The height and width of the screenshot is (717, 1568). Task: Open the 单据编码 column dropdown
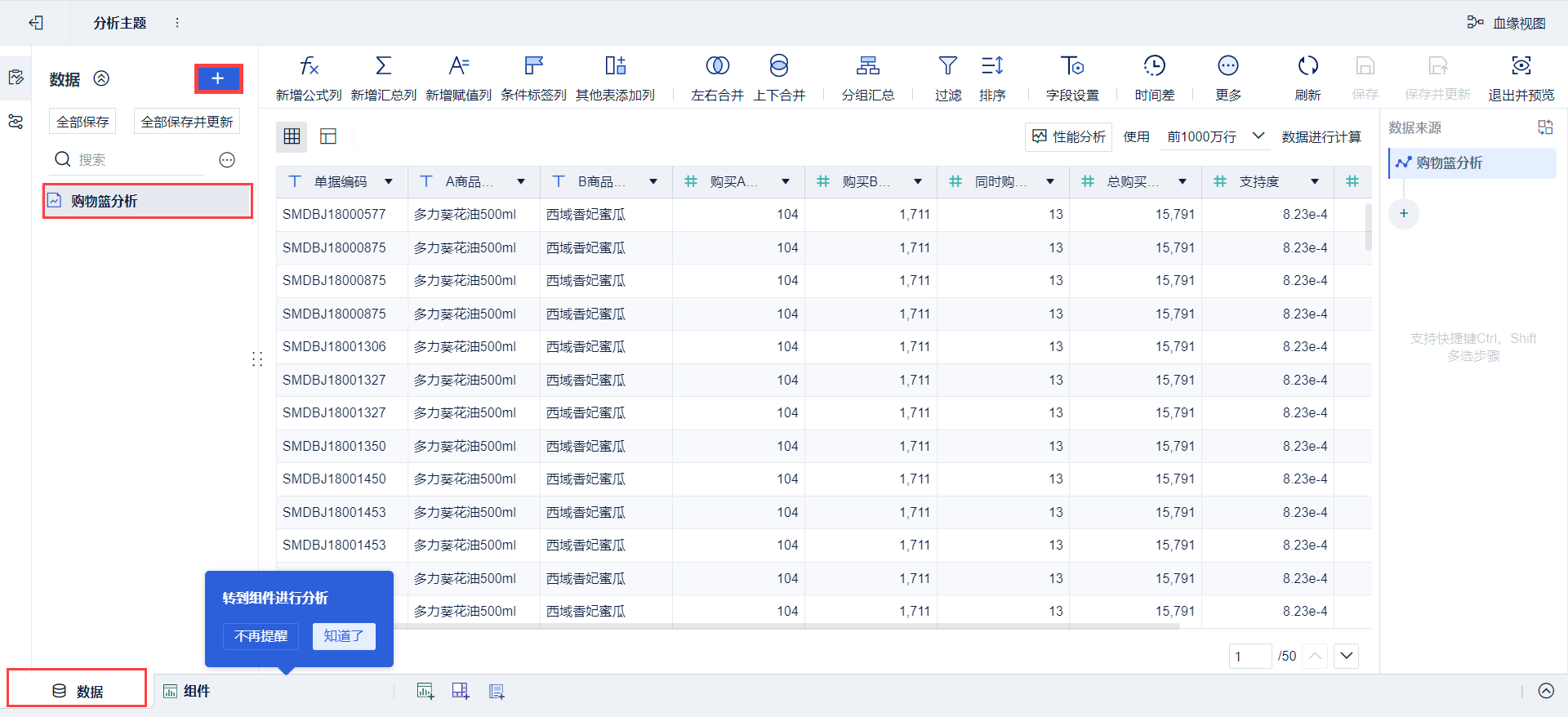(x=389, y=182)
